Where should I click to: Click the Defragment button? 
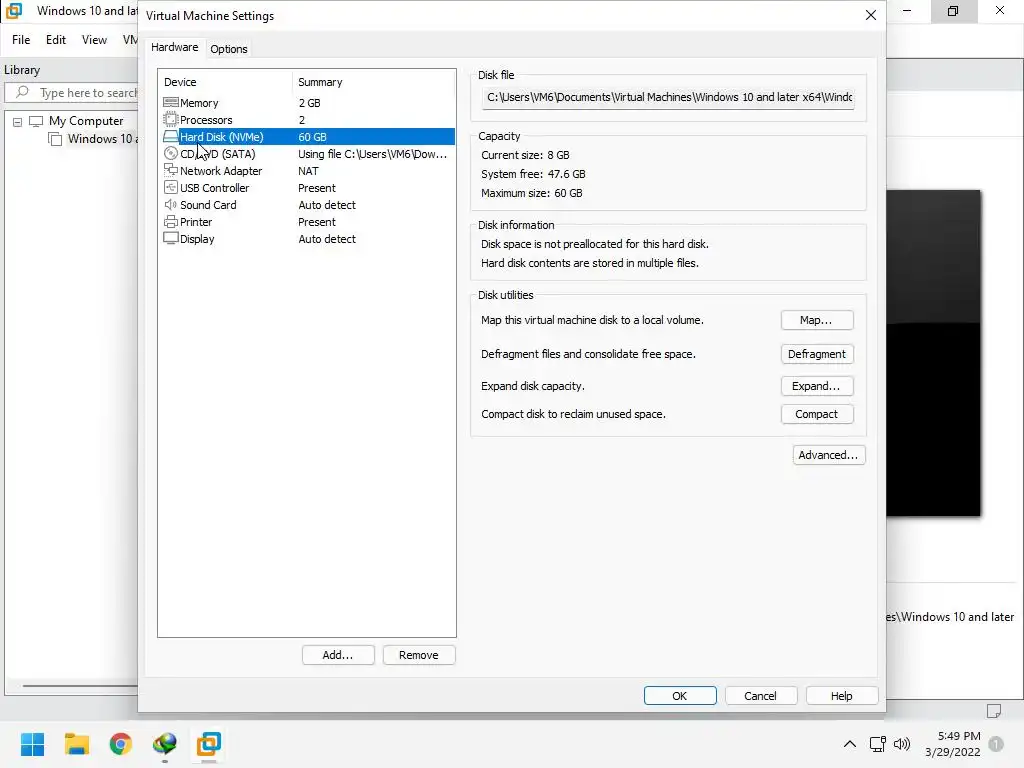(x=817, y=354)
